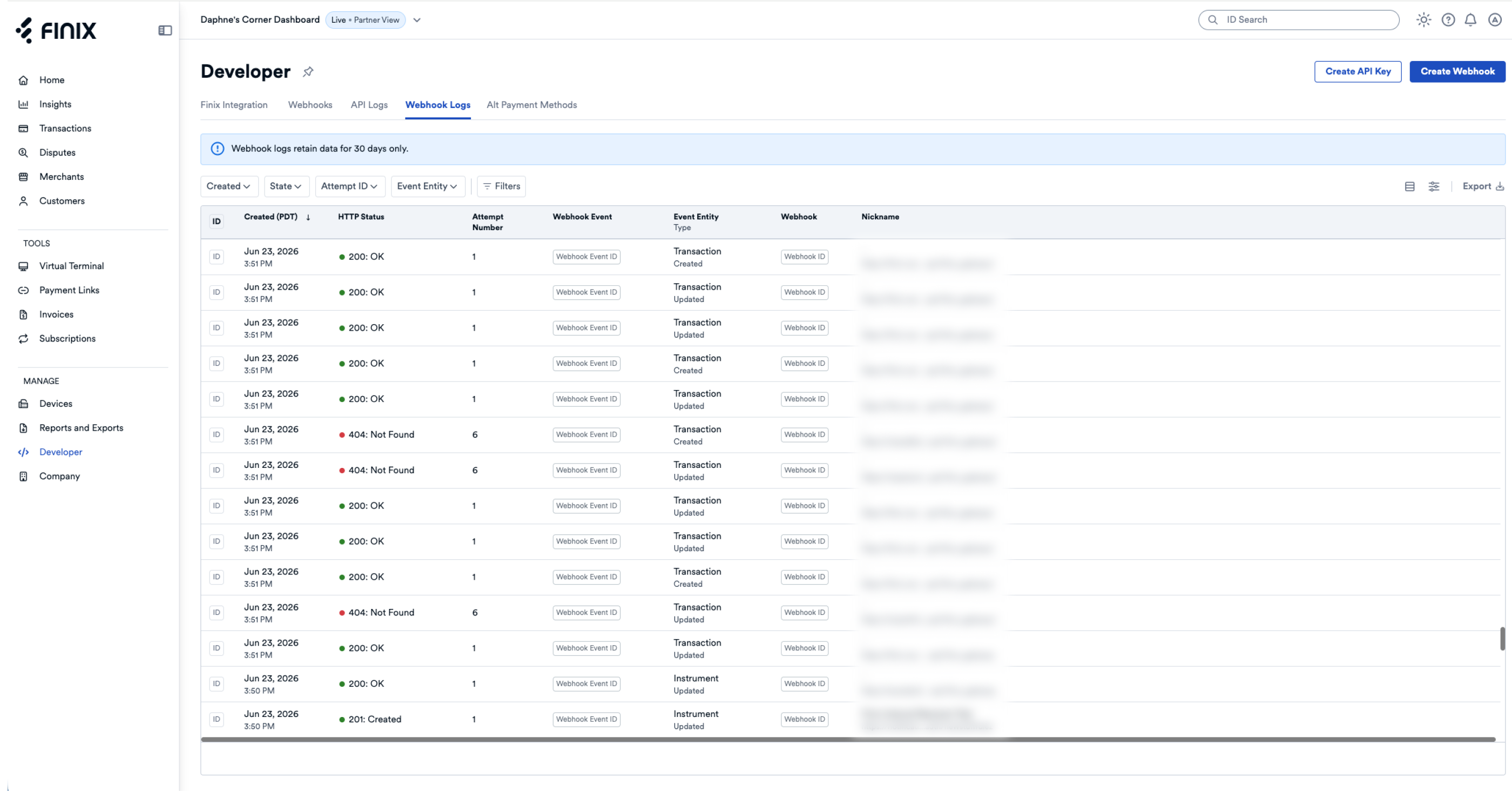The height and width of the screenshot is (791, 1512).
Task: Open the account profile icon
Action: [1494, 20]
